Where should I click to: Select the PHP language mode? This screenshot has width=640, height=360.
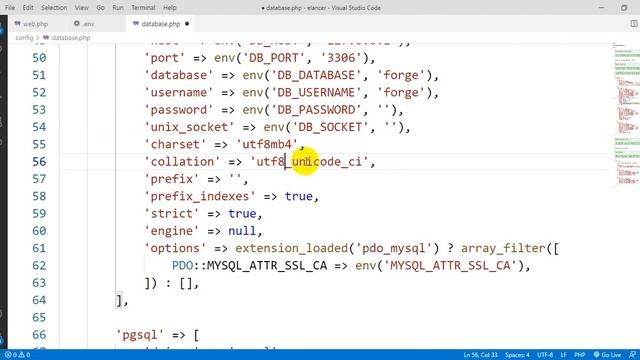[x=580, y=355]
